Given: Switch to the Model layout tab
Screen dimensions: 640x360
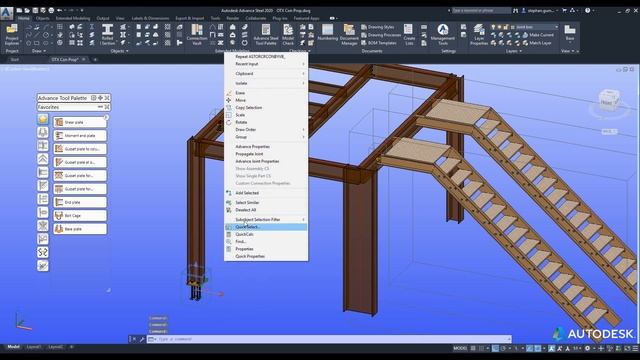Looking at the screenshot, I should (13, 347).
